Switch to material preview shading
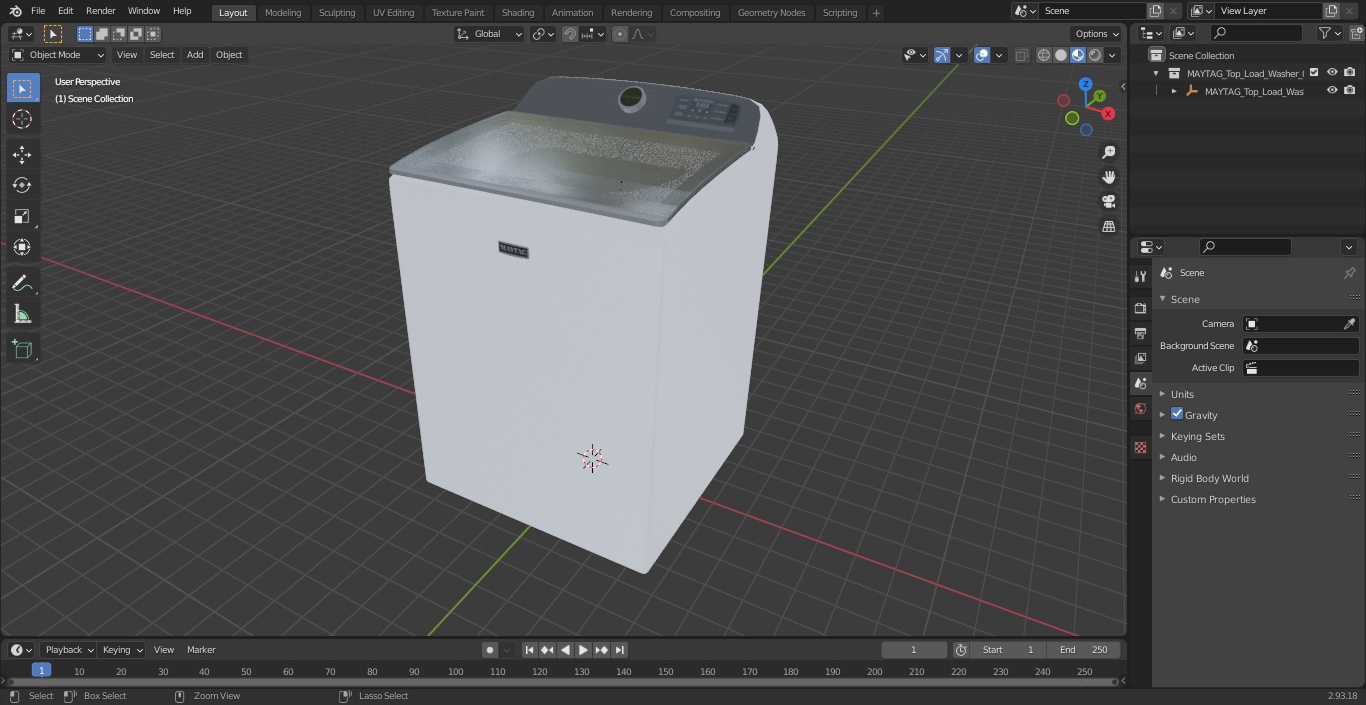 [x=1078, y=55]
